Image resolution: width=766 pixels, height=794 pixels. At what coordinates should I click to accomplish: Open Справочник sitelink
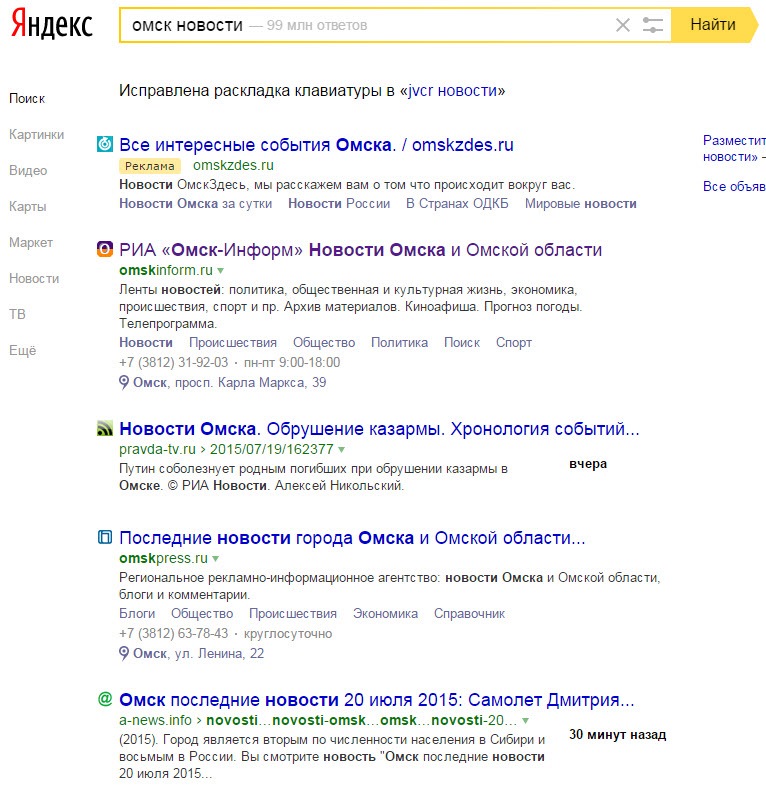(469, 614)
